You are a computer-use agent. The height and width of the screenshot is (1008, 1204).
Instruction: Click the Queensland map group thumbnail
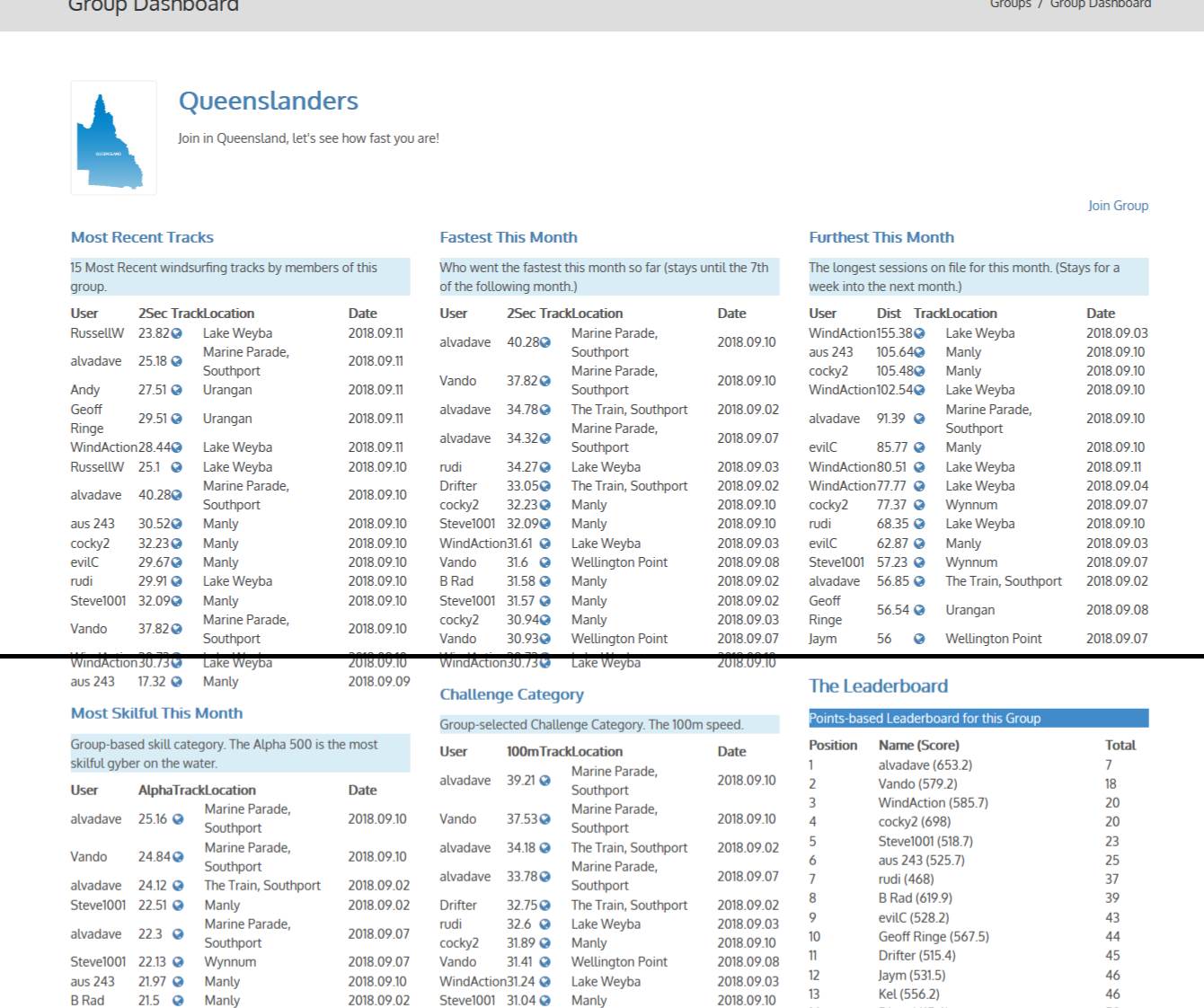113,138
